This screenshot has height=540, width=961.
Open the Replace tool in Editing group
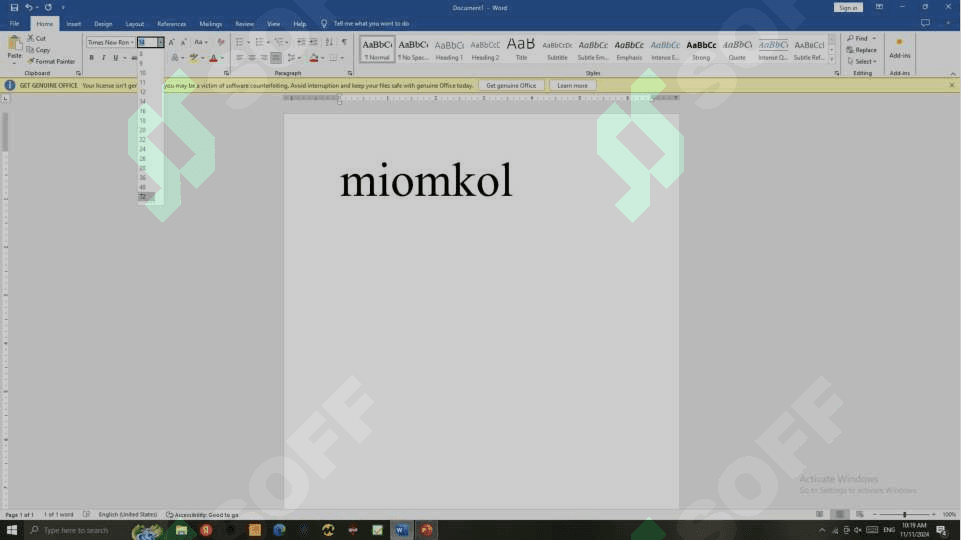[x=862, y=50]
